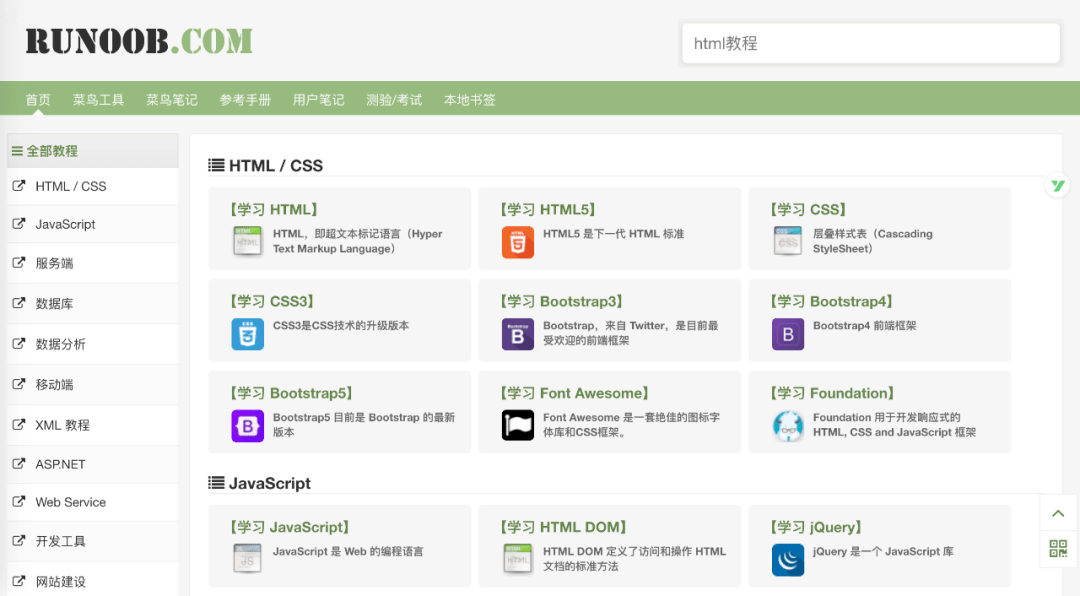
Task: Select HTML / CSS in the sidebar
Action: pyautogui.click(x=92, y=186)
